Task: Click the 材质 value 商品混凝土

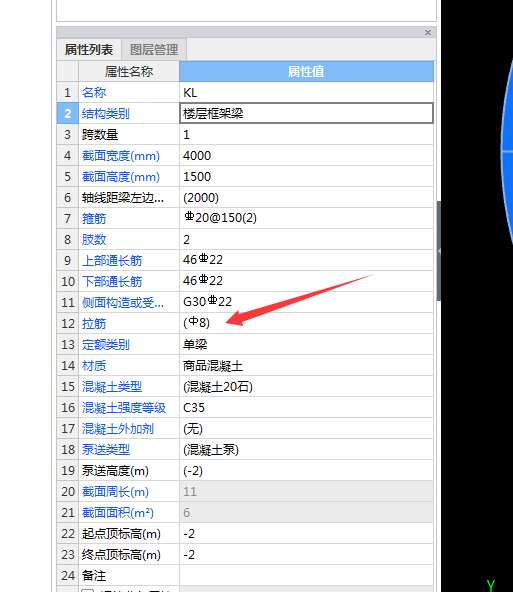Action: tap(306, 365)
